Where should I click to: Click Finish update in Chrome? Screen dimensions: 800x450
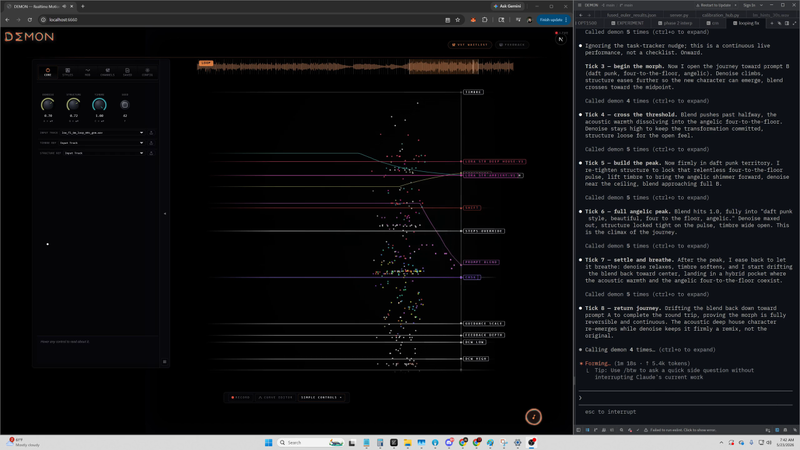click(x=554, y=19)
